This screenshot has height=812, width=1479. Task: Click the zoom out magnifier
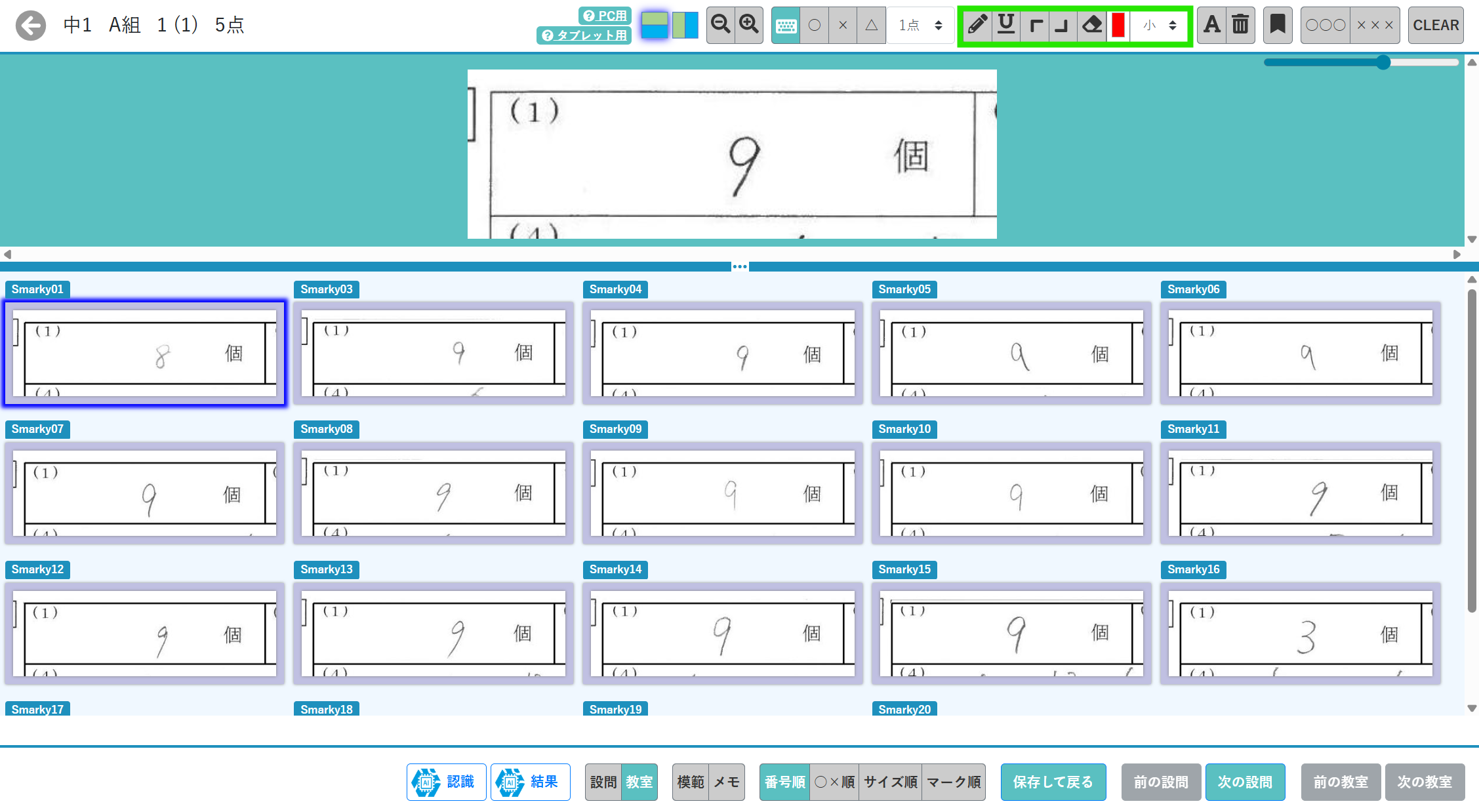[x=721, y=26]
